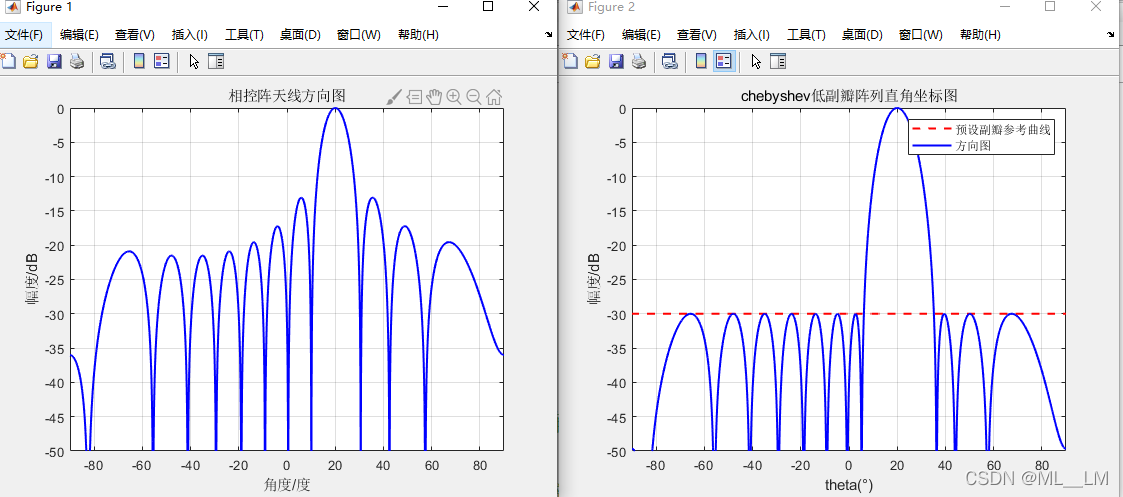Save Figure 2 using the floppy disk icon
This screenshot has width=1123, height=497.
(x=615, y=61)
